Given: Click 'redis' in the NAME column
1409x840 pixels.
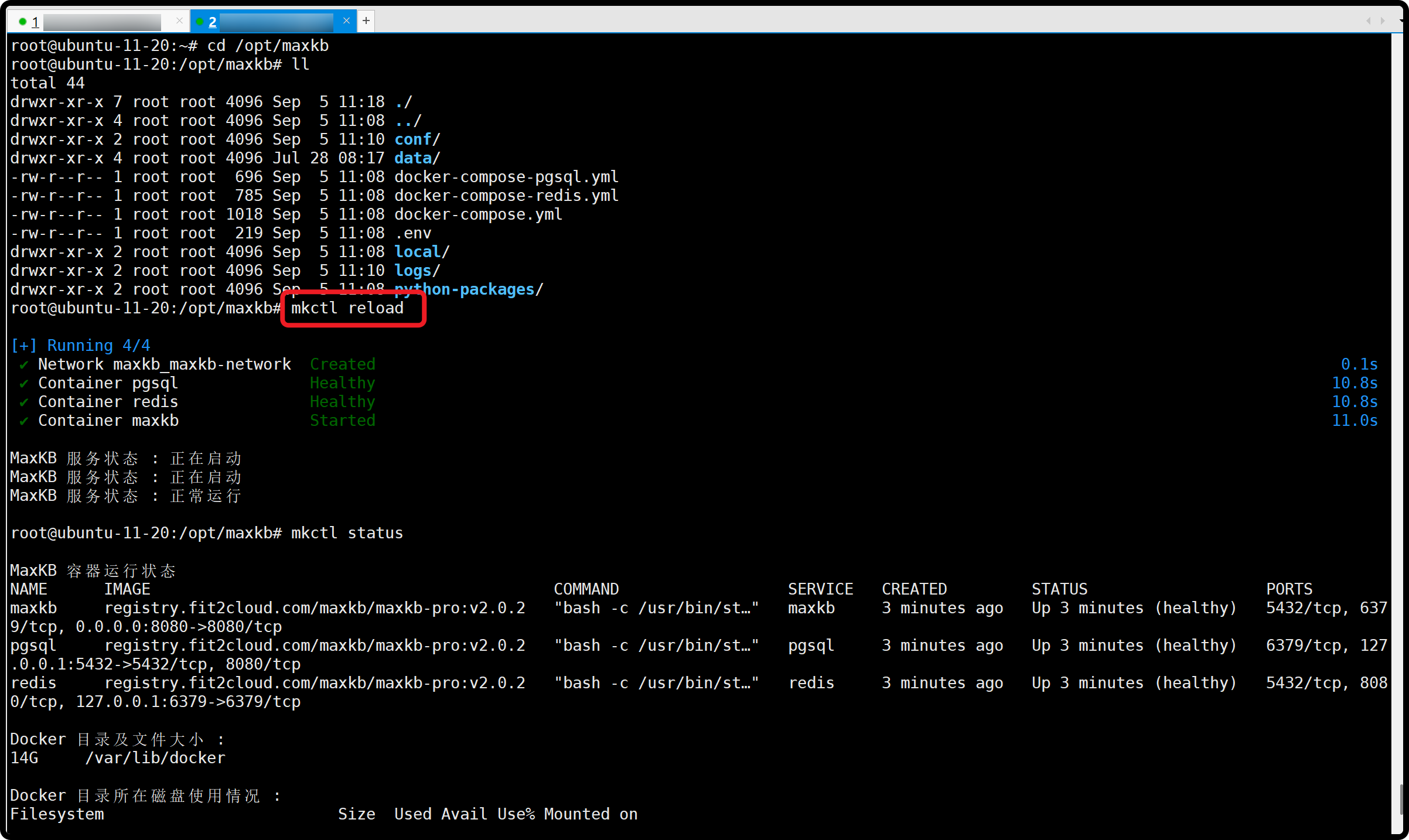Looking at the screenshot, I should pyautogui.click(x=33, y=683).
